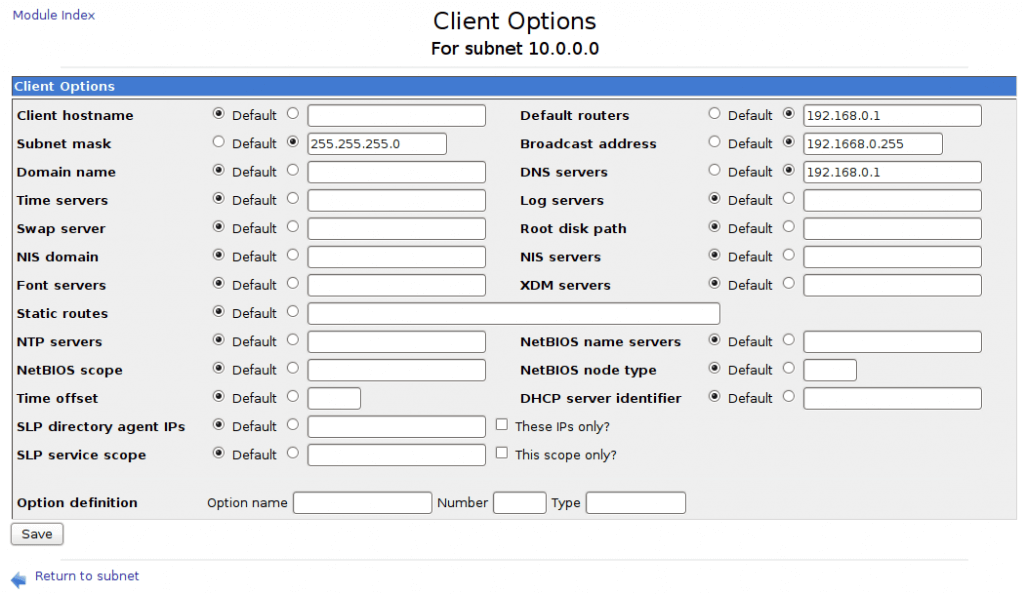Select Default radio for Subnet mask
This screenshot has width=1024, height=594.
[219, 143]
